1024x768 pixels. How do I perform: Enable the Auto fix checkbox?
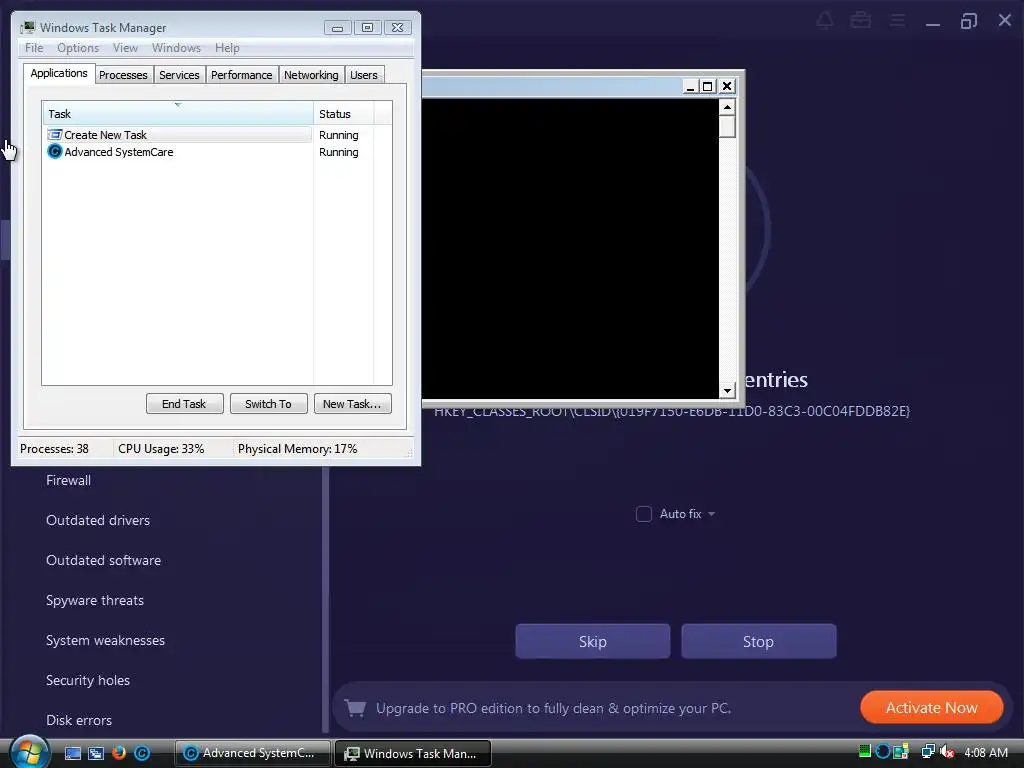click(x=644, y=514)
